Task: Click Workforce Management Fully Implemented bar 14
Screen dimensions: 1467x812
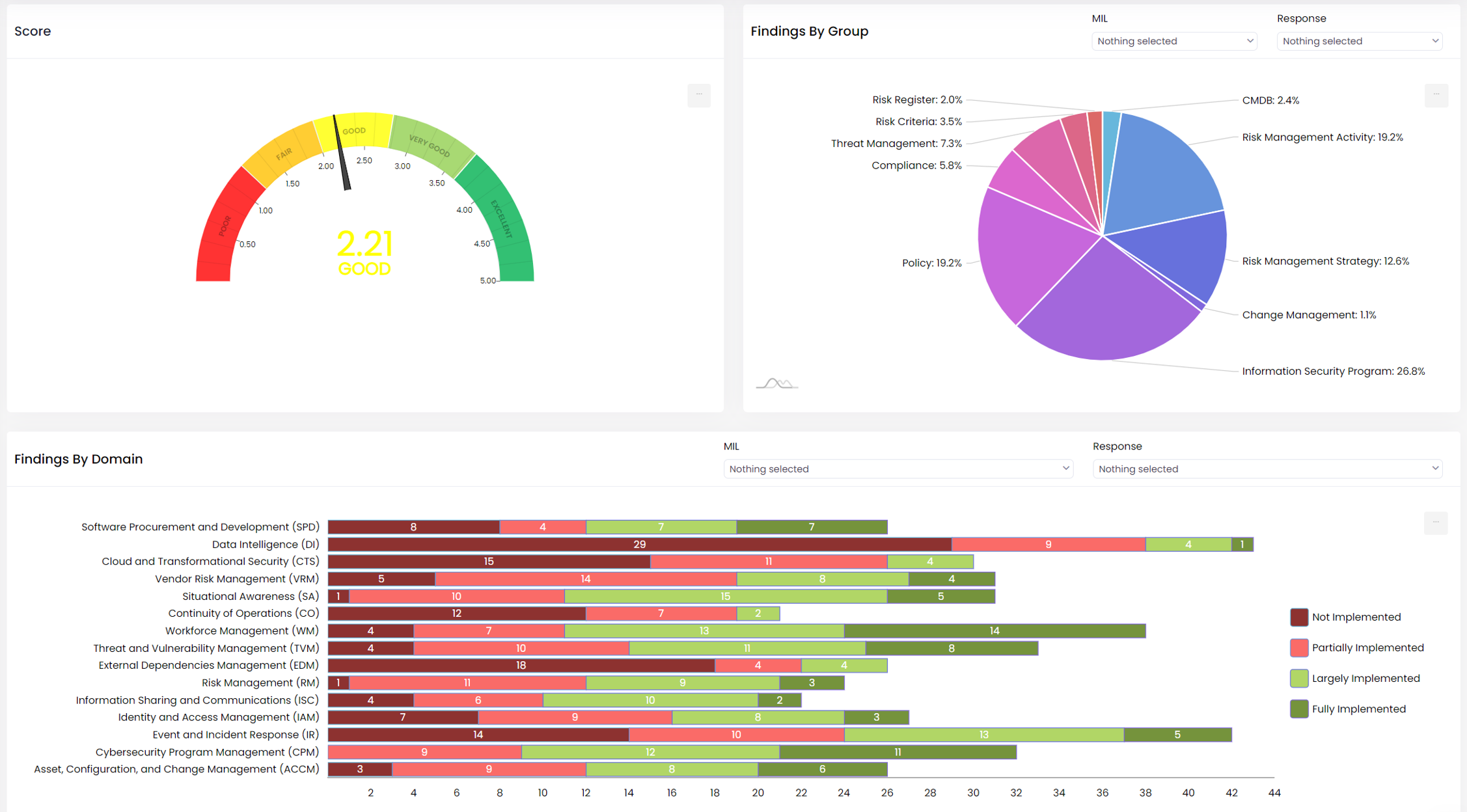Action: [994, 630]
